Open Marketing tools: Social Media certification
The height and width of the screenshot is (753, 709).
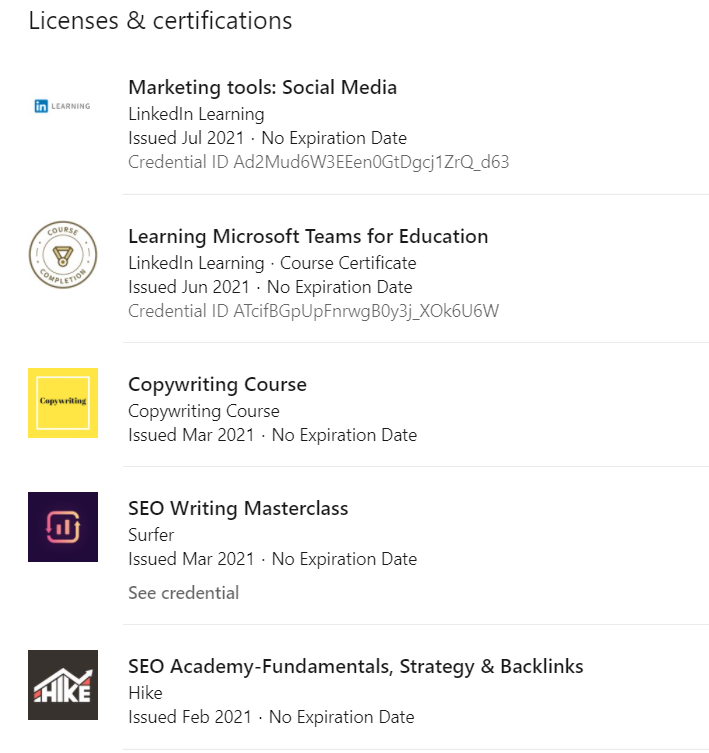tap(262, 87)
